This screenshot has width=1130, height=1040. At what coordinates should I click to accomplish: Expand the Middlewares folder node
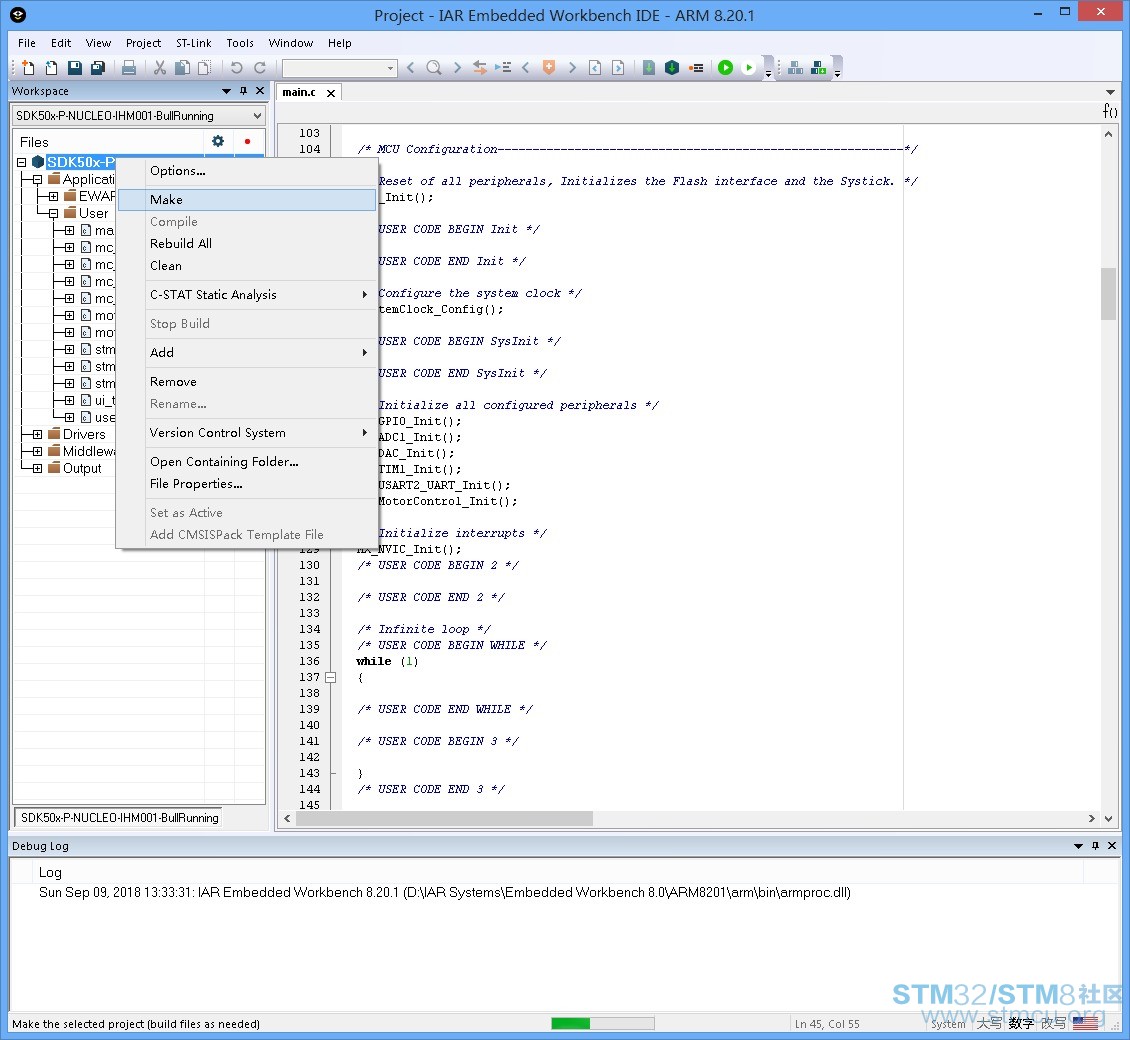pos(37,451)
